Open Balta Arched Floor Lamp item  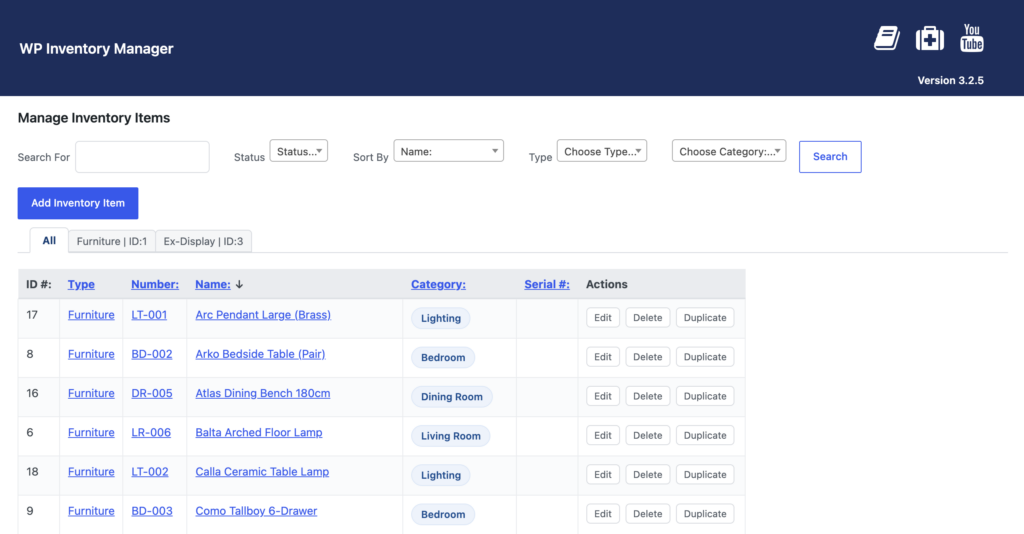pos(259,432)
